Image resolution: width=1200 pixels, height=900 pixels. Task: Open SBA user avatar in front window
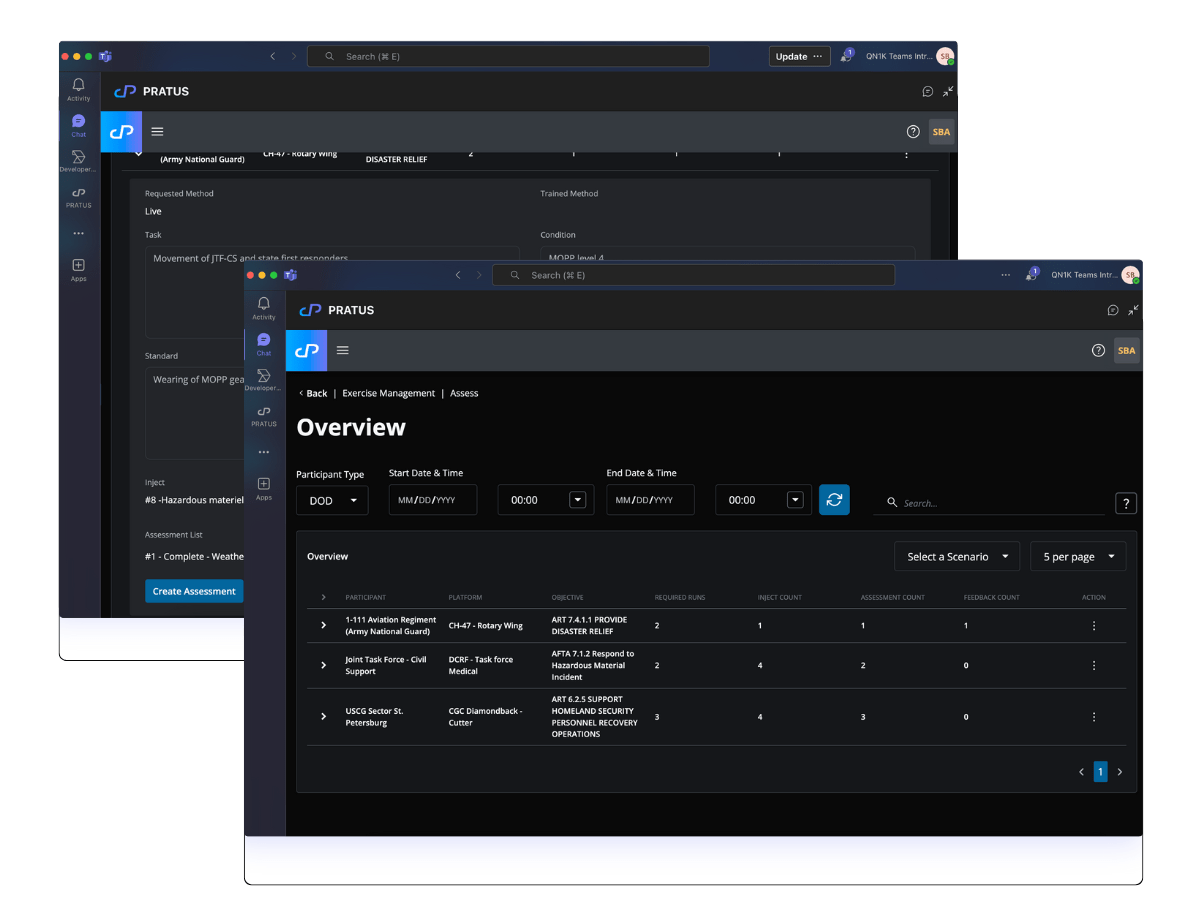coord(1127,350)
